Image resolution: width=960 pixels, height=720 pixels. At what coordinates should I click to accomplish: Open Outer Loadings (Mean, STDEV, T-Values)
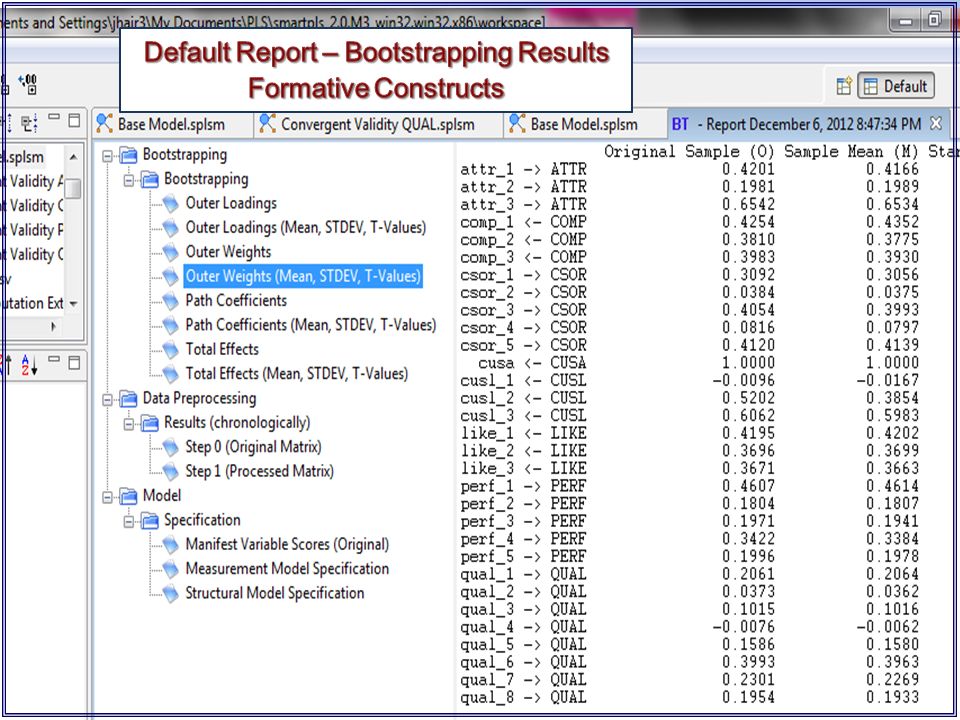pyautogui.click(x=306, y=228)
